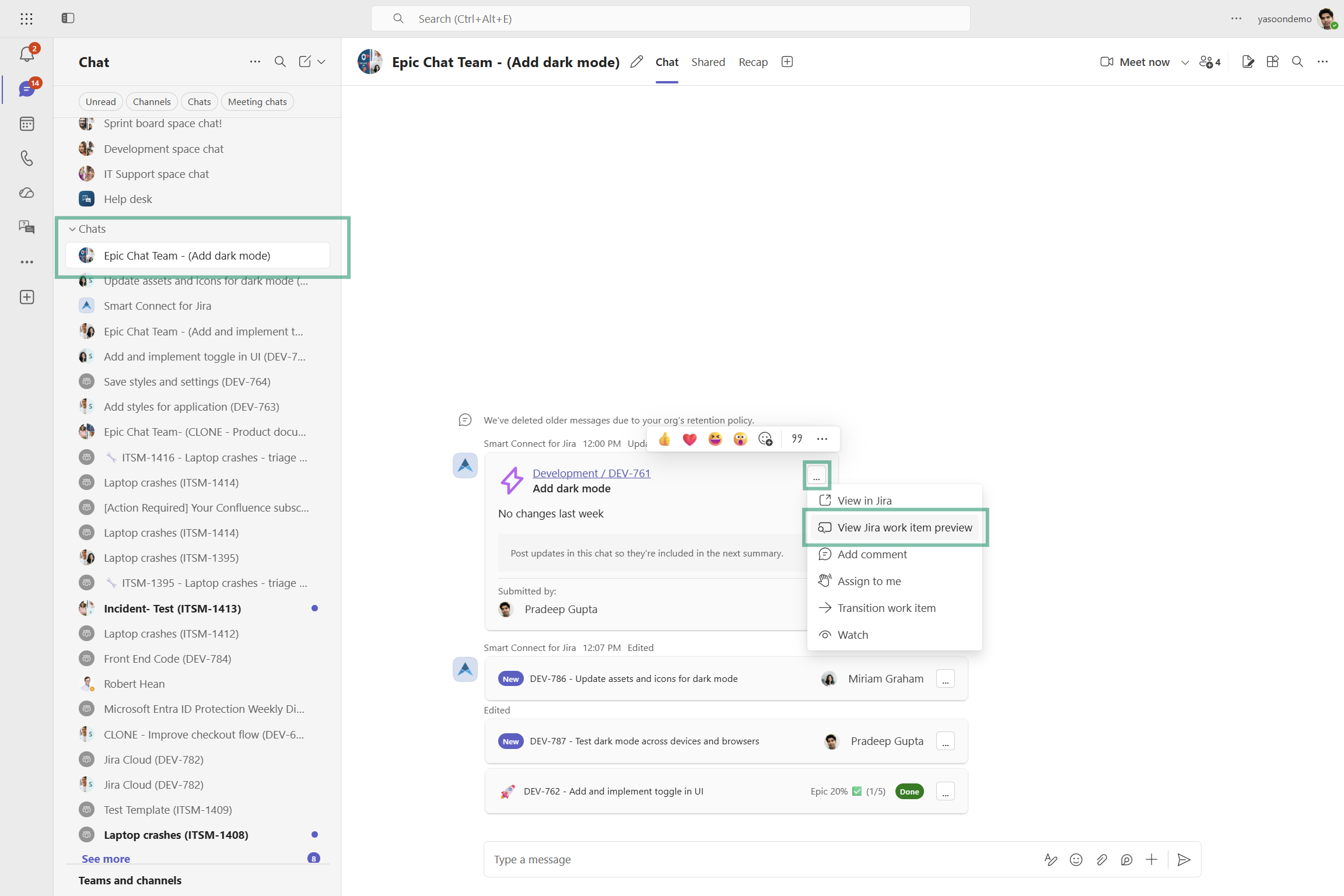This screenshot has height=896, width=1344.
Task: Select Add comment from menu
Action: tap(895, 554)
